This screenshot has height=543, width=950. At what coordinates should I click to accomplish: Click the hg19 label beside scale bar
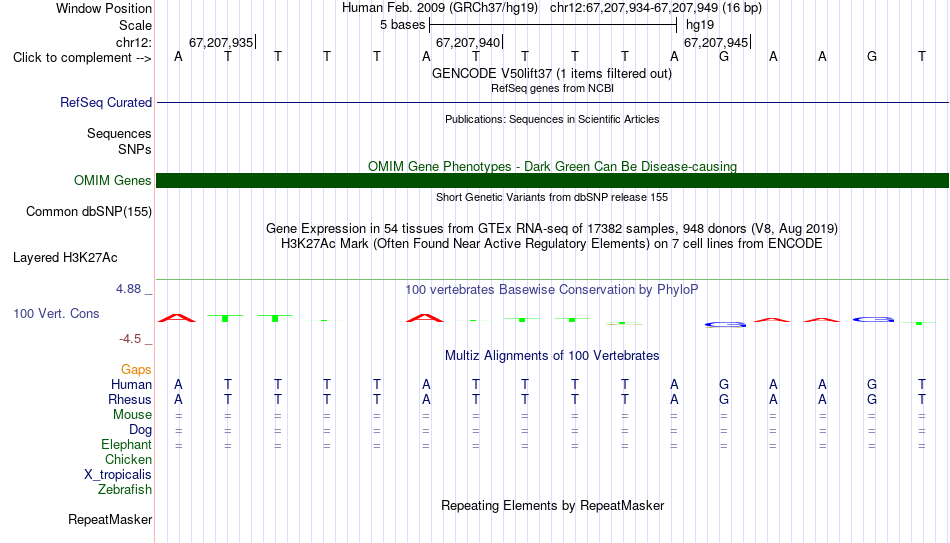(x=700, y=25)
